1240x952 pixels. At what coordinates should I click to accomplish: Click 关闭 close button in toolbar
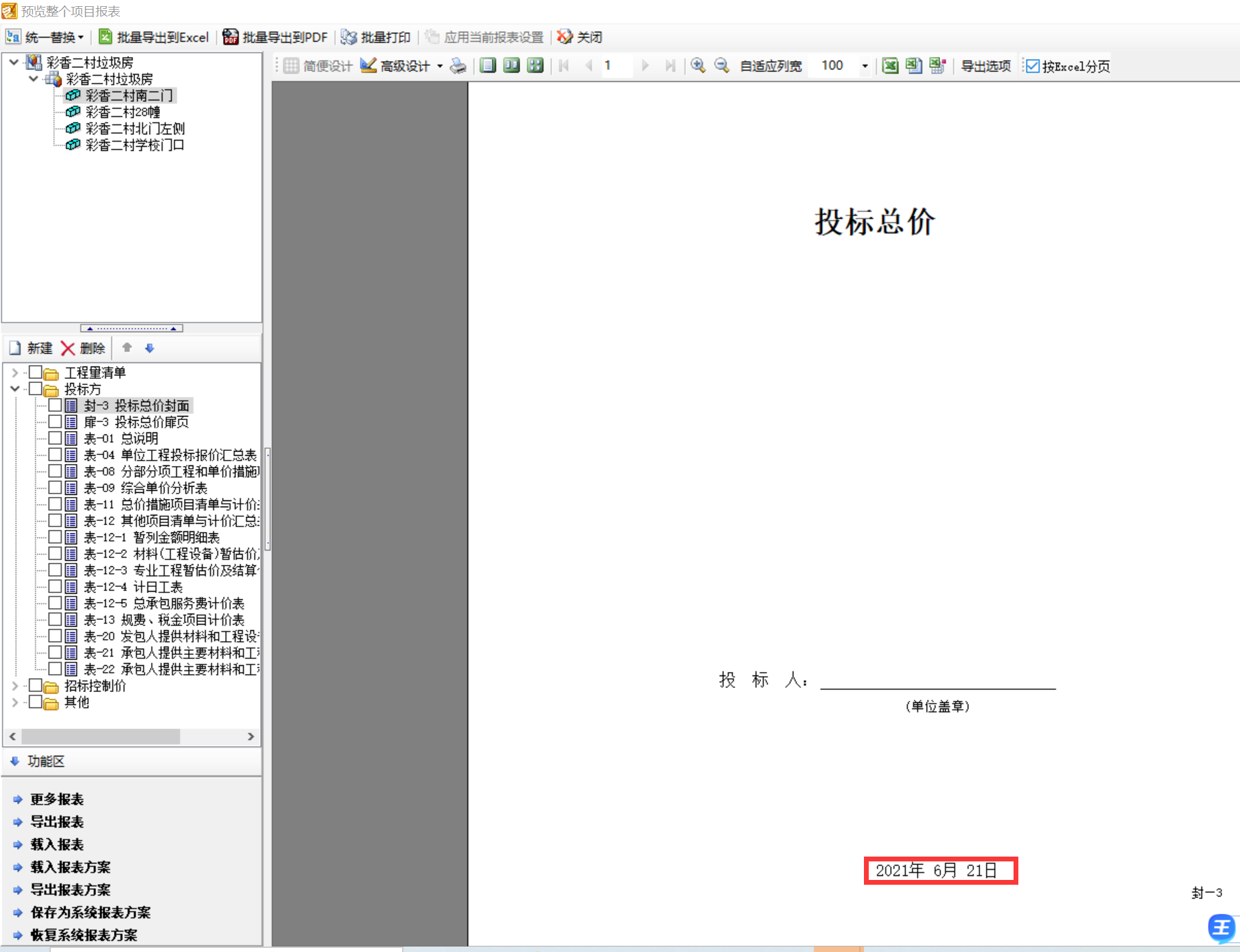[580, 37]
